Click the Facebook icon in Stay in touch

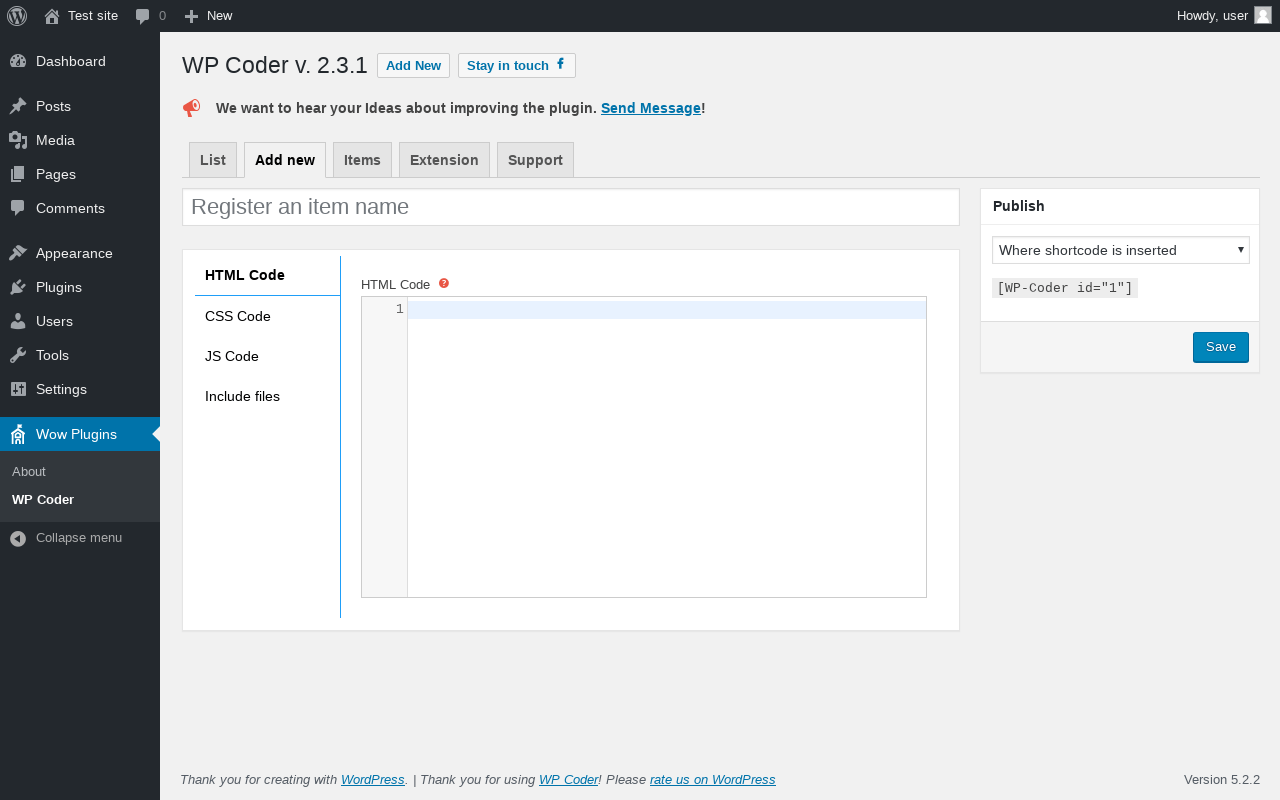(560, 64)
